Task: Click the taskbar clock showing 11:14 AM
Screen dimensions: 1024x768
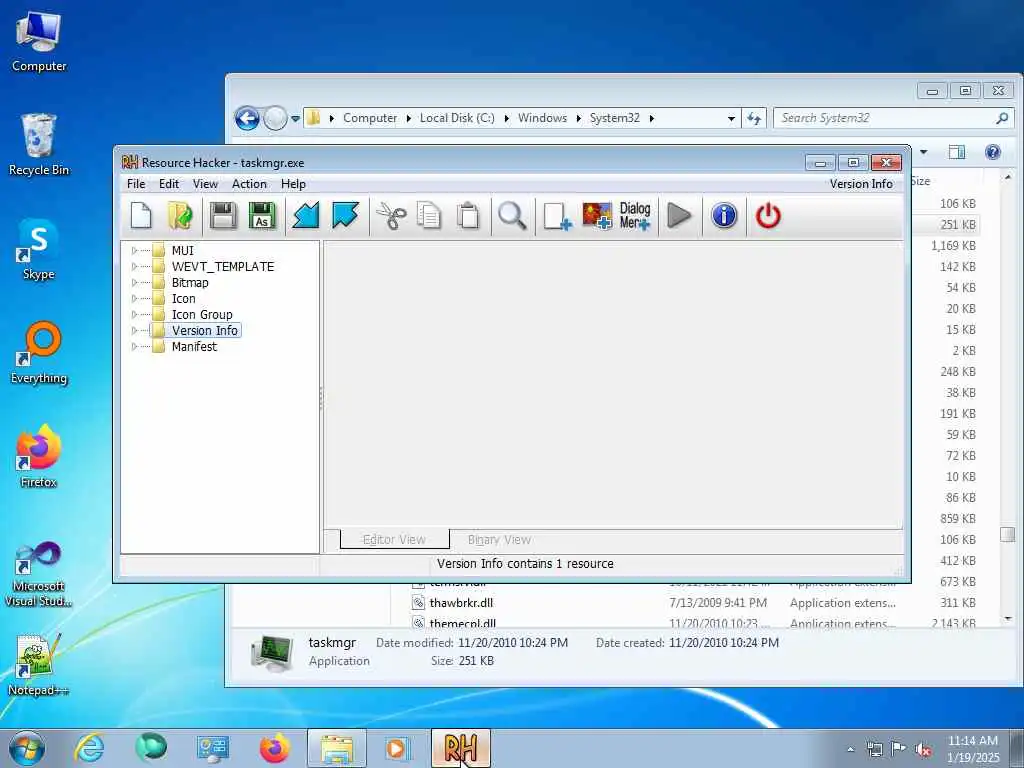Action: click(x=973, y=749)
